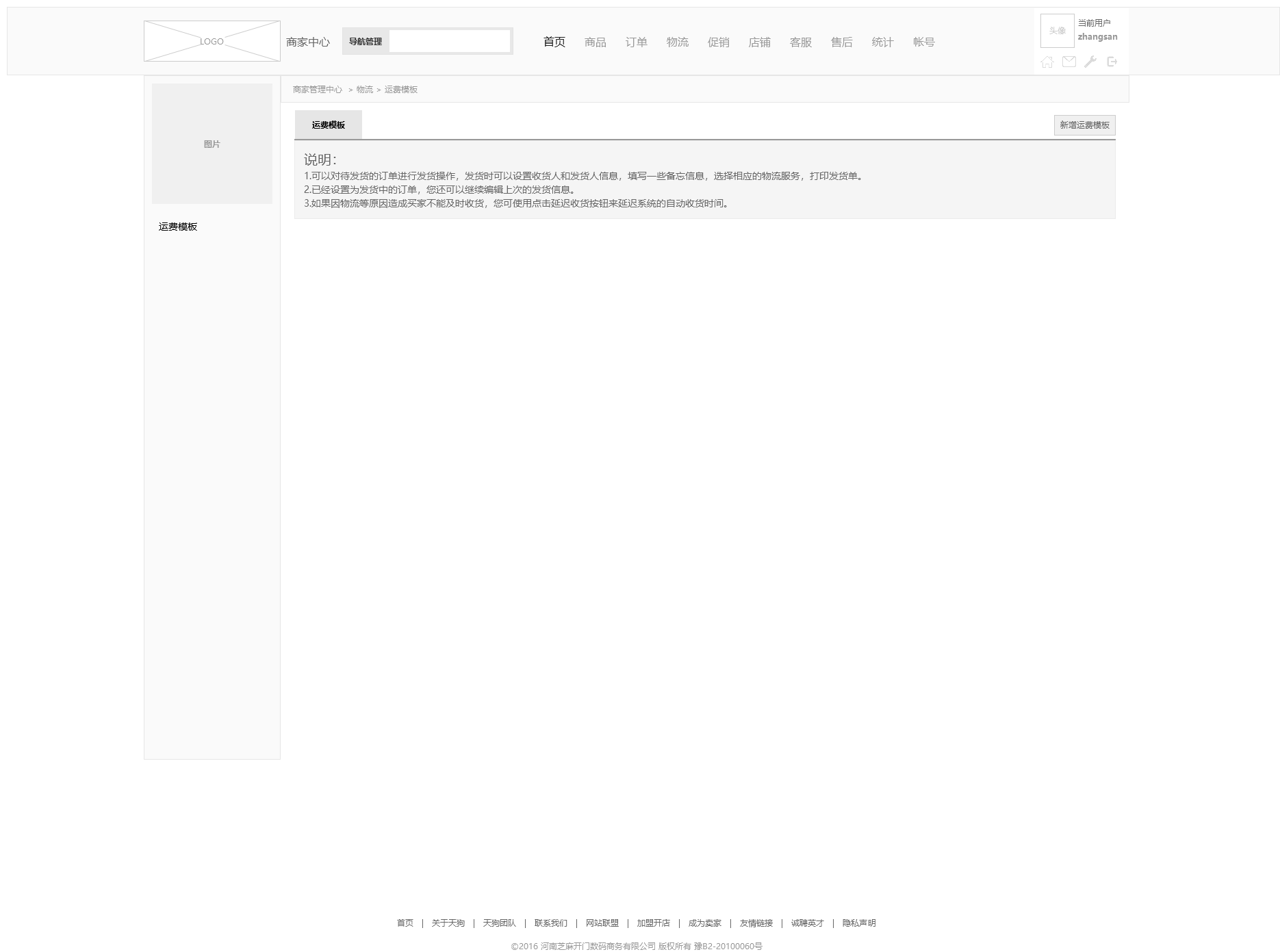1280x952 pixels.
Task: Click the ©2016 copyright line
Action: pyautogui.click(x=637, y=946)
